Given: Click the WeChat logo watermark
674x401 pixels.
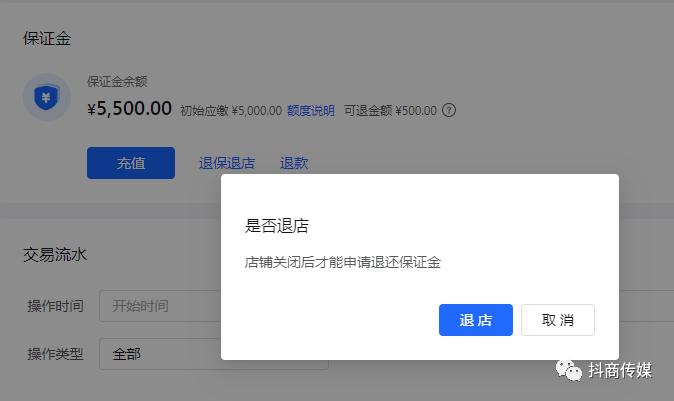Looking at the screenshot, I should 569,370.
